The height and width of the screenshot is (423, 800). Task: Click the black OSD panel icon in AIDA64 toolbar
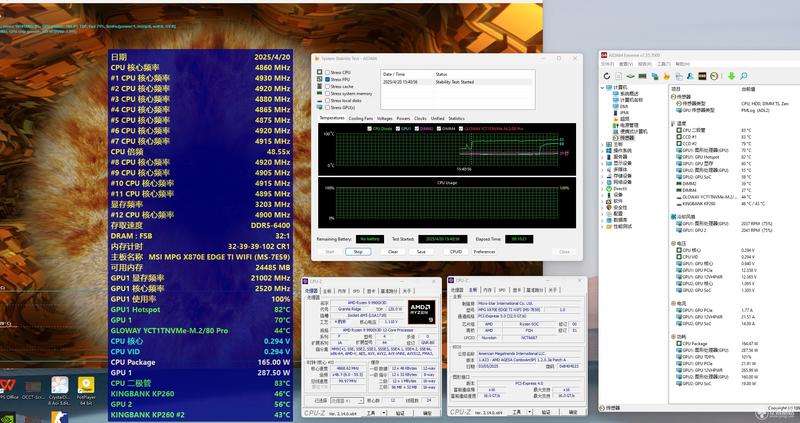pyautogui.click(x=702, y=76)
